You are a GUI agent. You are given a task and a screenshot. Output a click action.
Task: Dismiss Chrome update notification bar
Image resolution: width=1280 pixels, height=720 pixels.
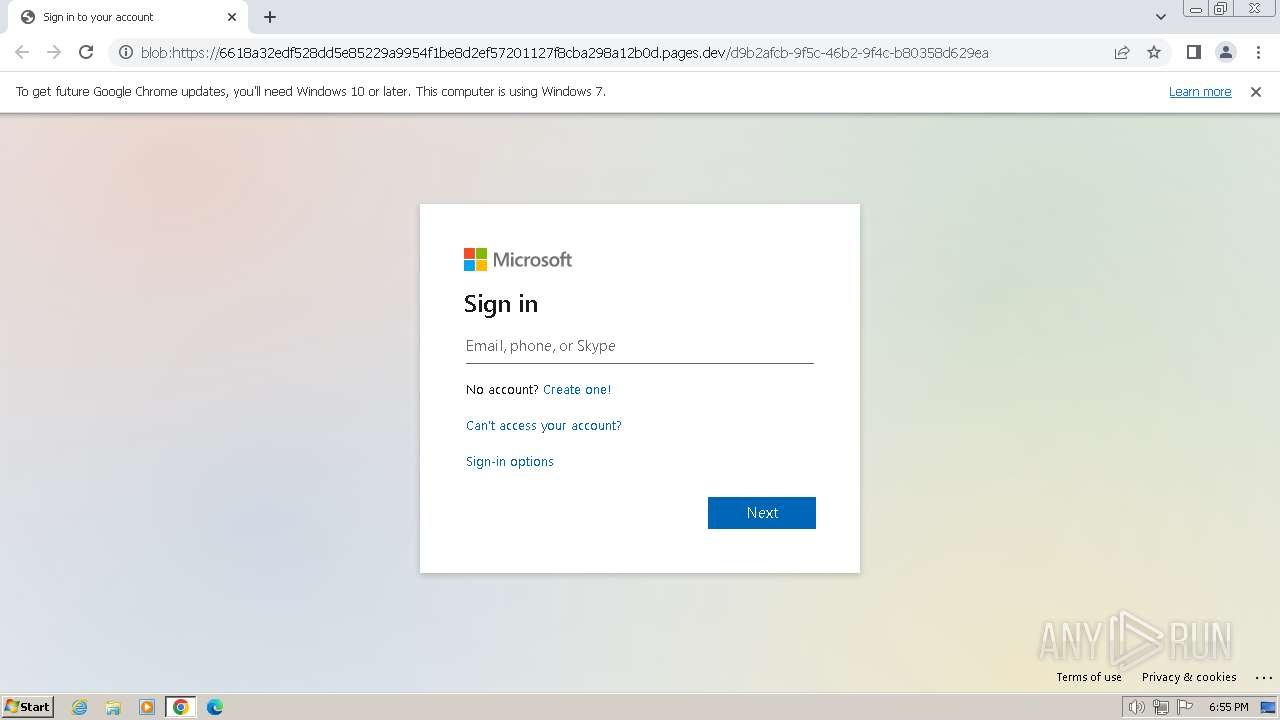[x=1256, y=92]
